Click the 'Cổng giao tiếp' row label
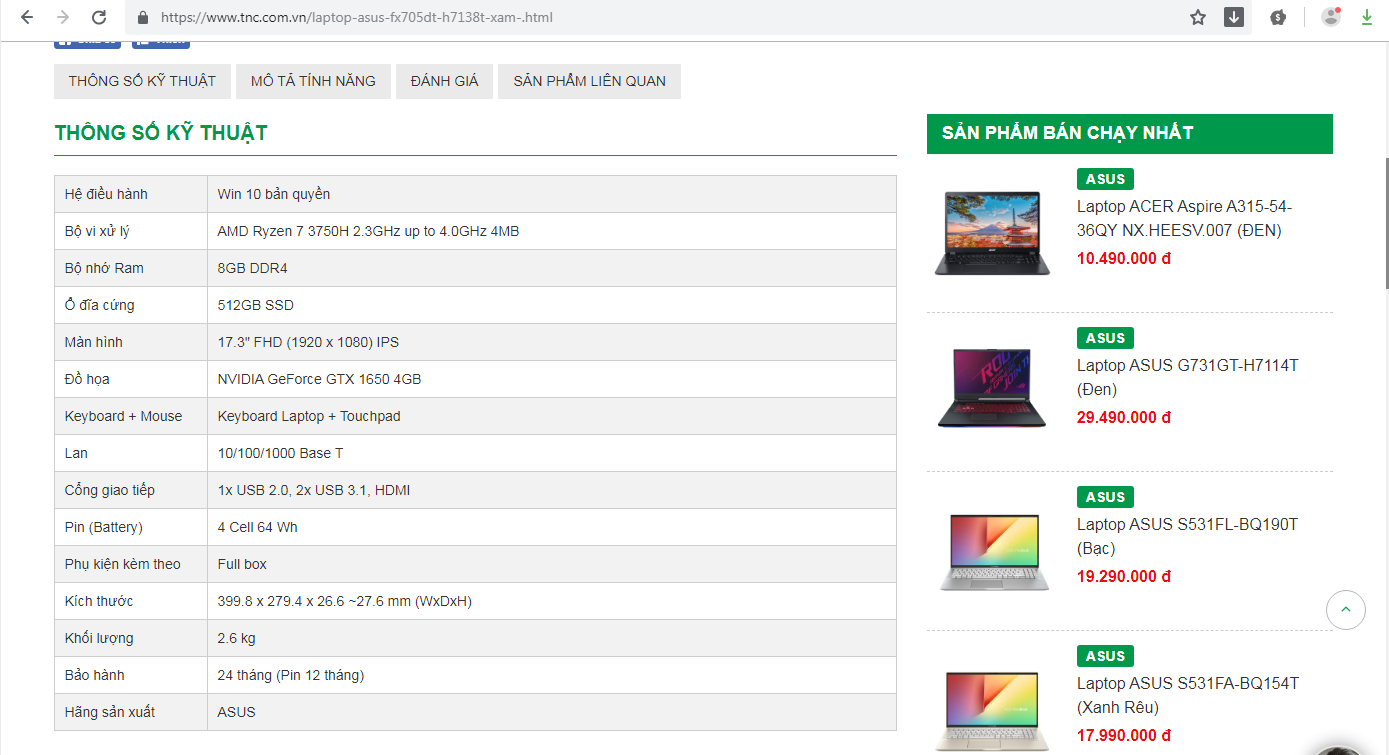Screen dimensions: 1389x755 pos(110,490)
